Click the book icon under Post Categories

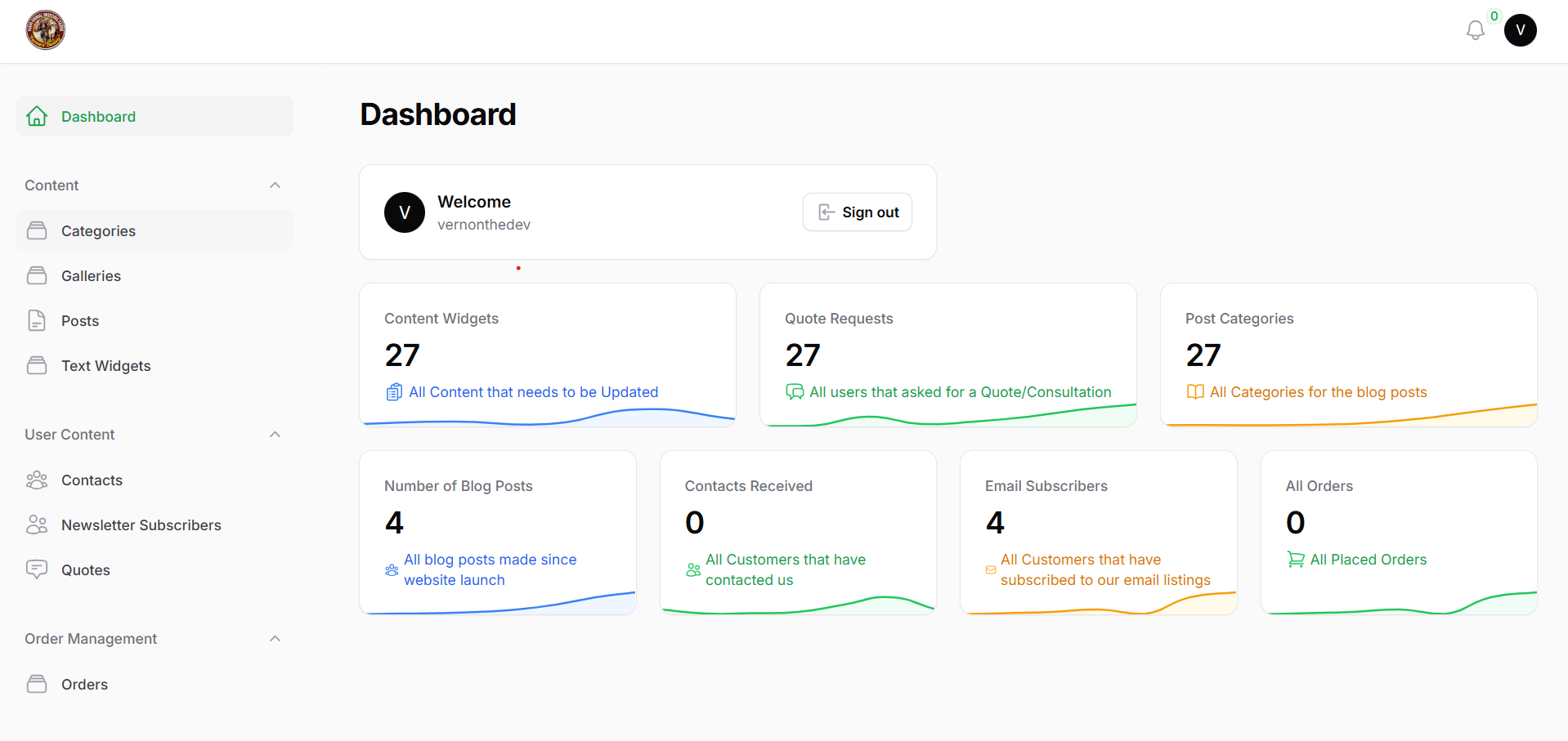tap(1195, 392)
